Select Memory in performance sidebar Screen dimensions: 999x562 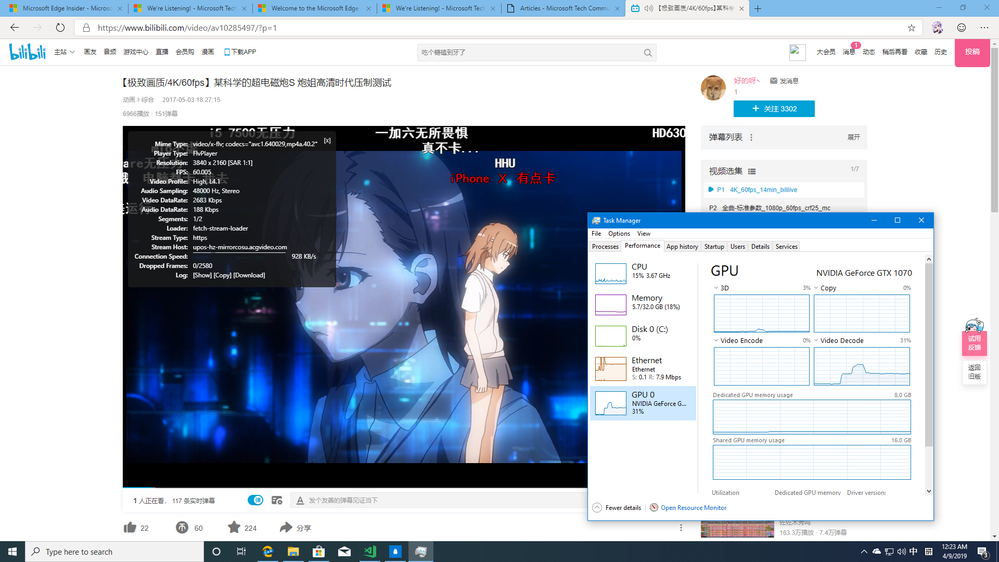(x=643, y=303)
